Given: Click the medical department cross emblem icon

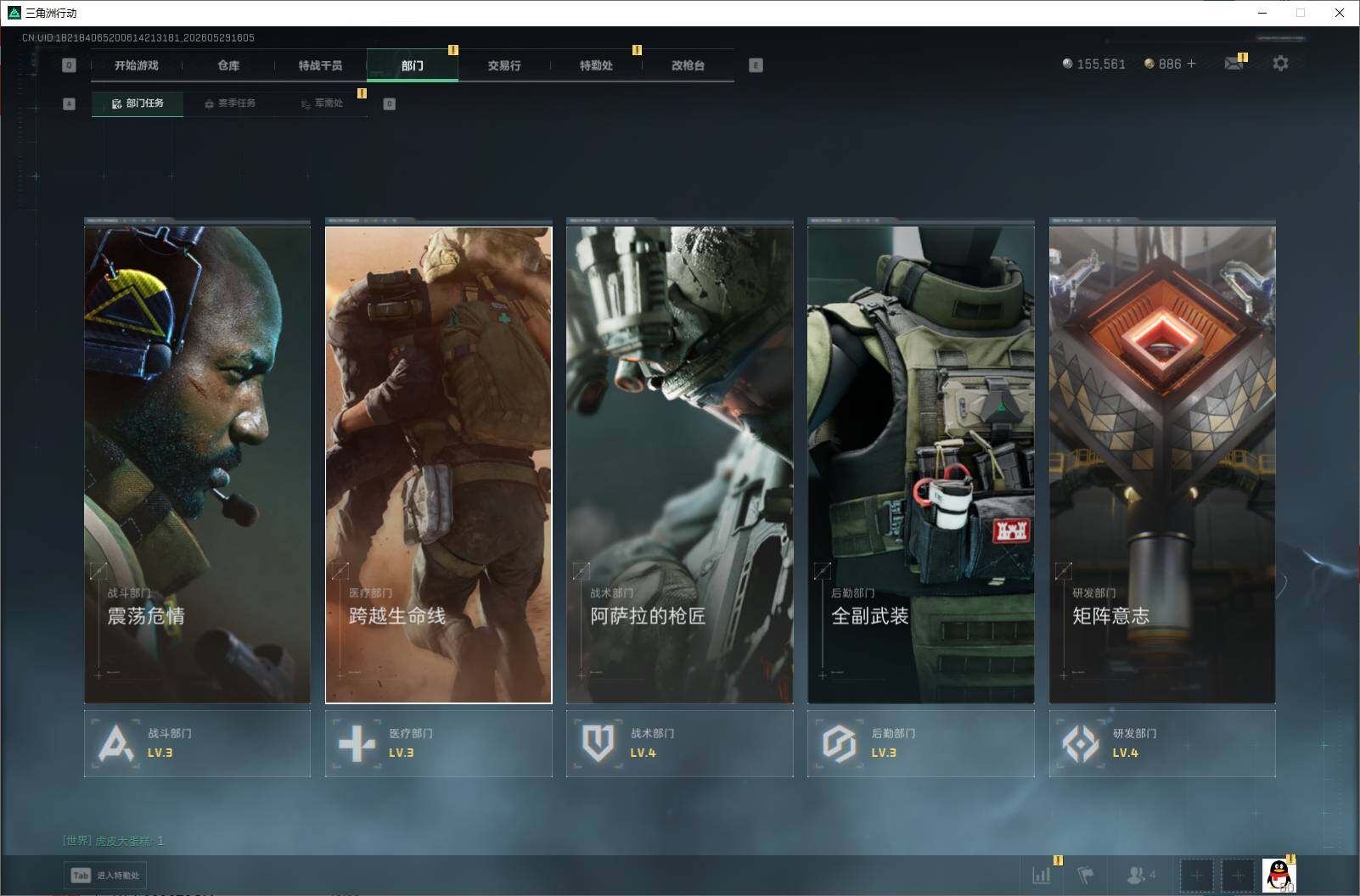Looking at the screenshot, I should coord(357,744).
